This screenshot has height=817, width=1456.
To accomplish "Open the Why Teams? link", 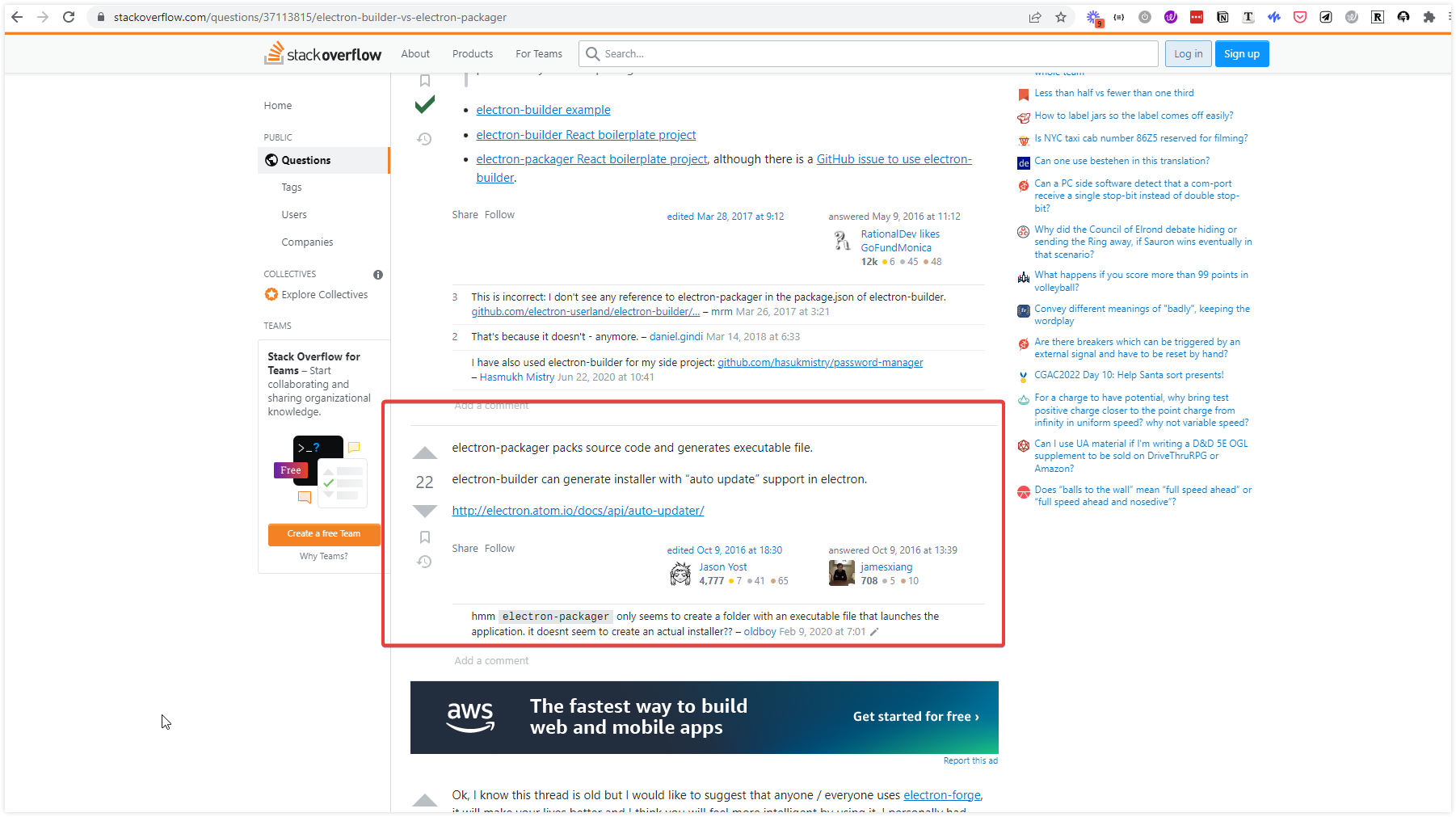I will tap(324, 557).
